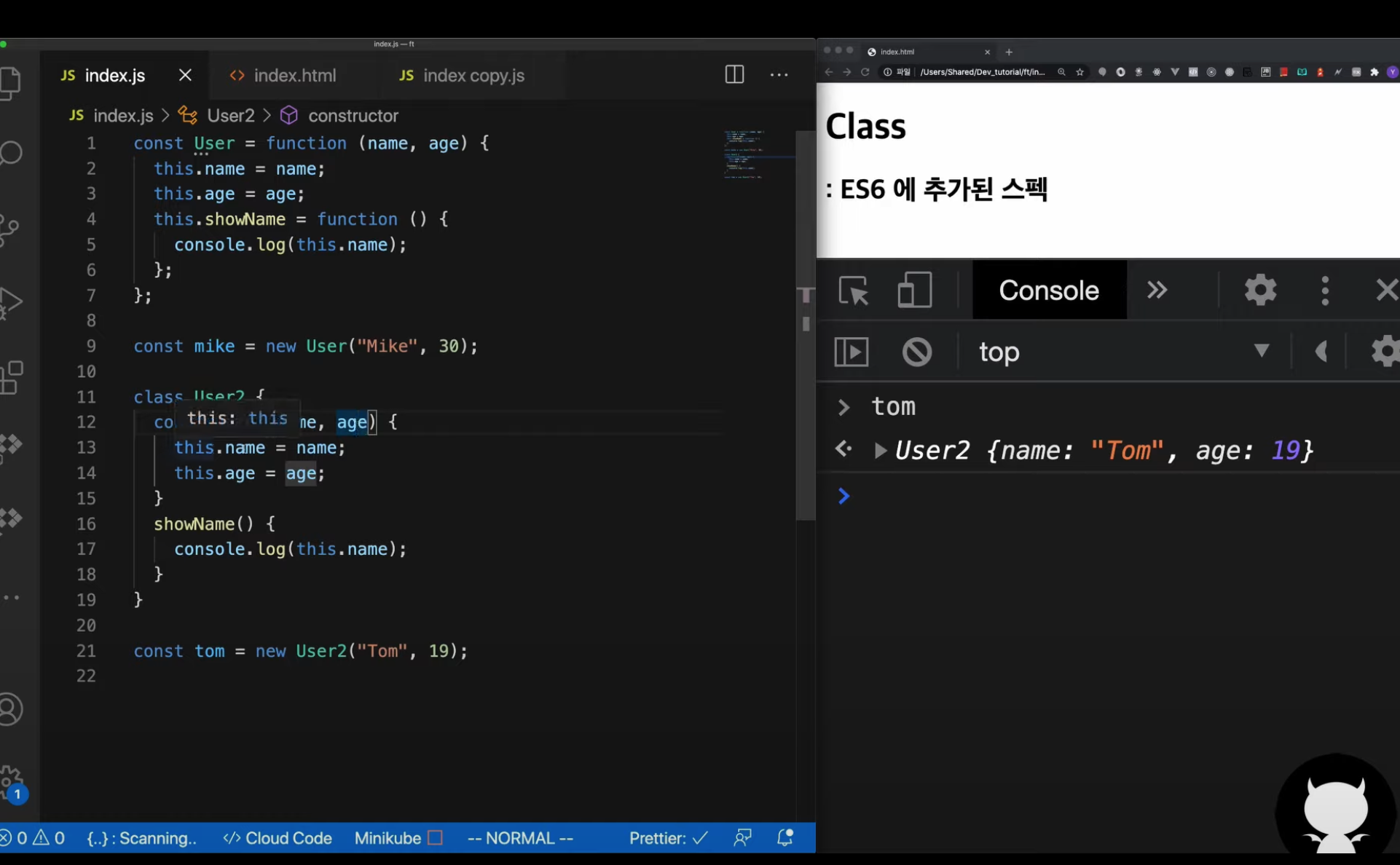This screenshot has height=865, width=1400.
Task: Split the editor to the right
Action: [x=734, y=75]
